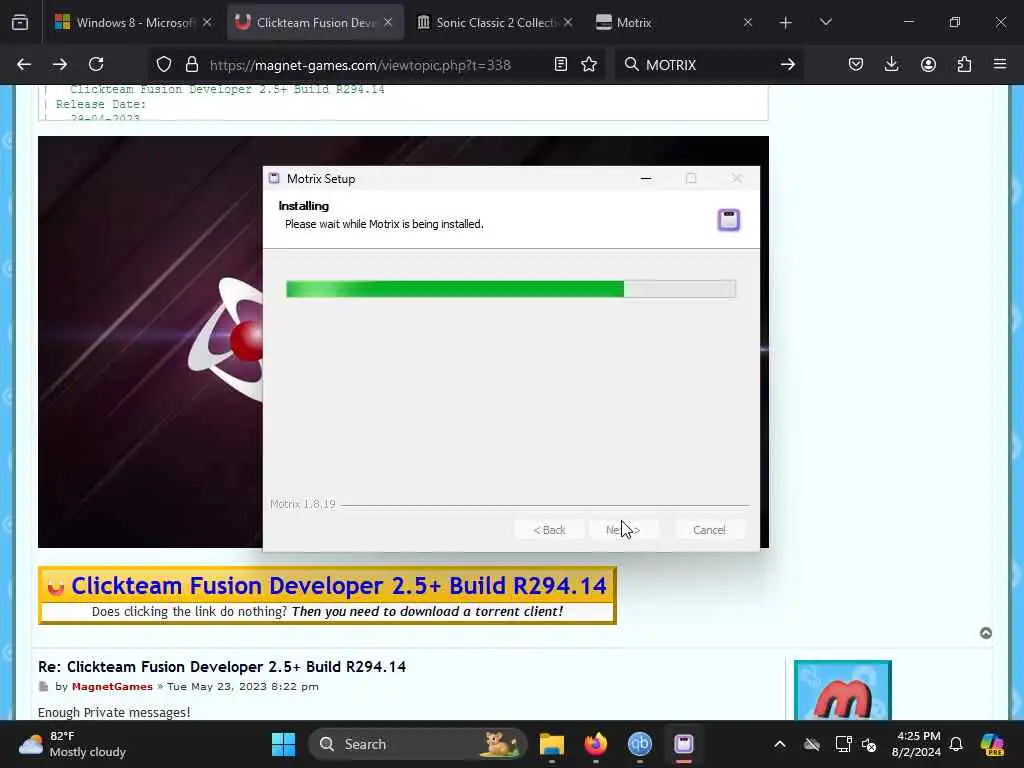Go back to previous page
The width and height of the screenshot is (1024, 768).
click(24, 64)
